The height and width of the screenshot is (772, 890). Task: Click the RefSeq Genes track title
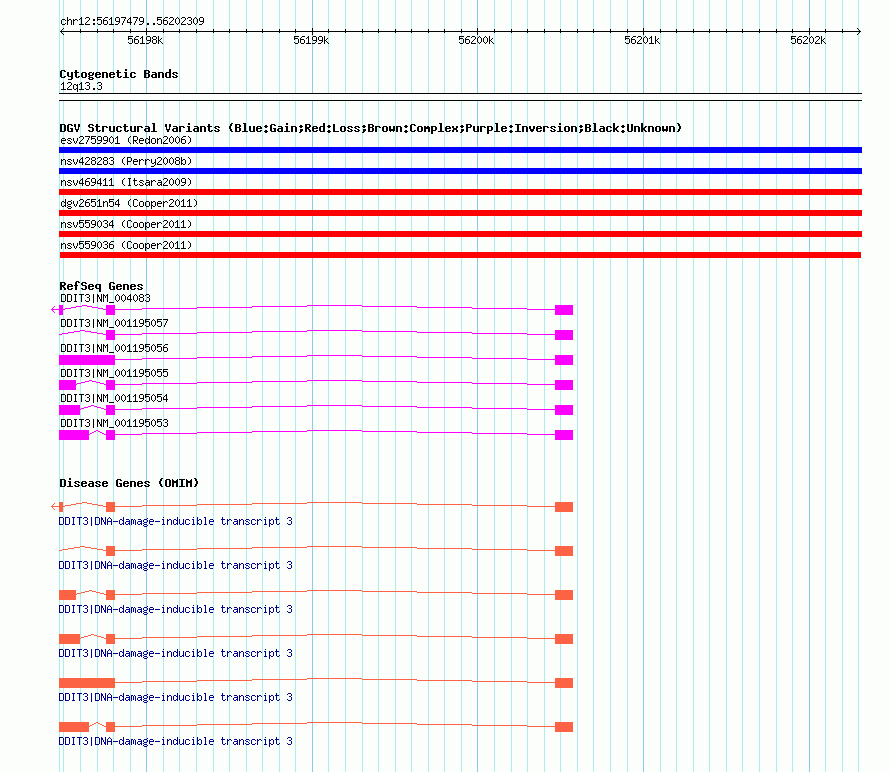101,286
